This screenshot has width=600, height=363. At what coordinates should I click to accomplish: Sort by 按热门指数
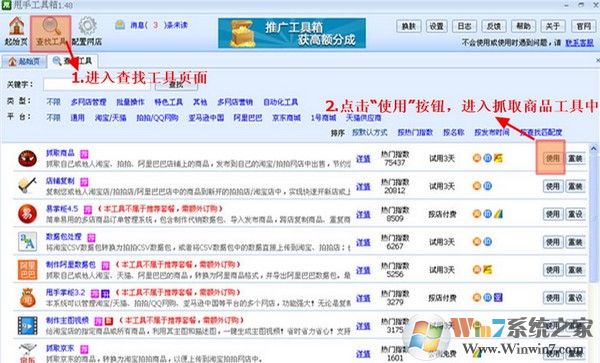point(415,132)
